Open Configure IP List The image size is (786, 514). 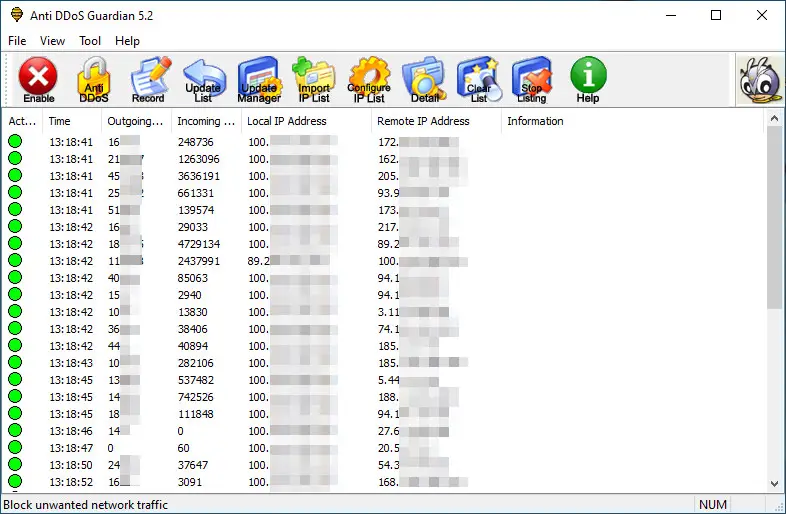(369, 80)
